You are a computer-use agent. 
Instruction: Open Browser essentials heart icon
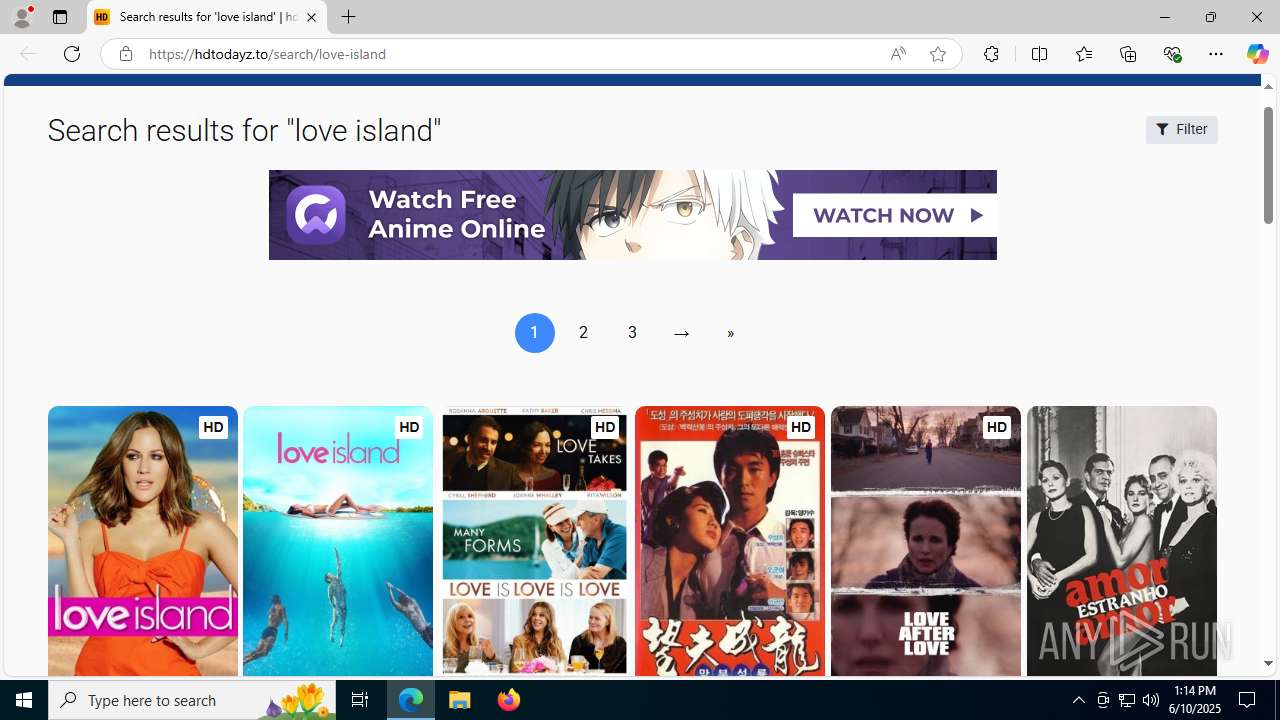coord(1172,54)
